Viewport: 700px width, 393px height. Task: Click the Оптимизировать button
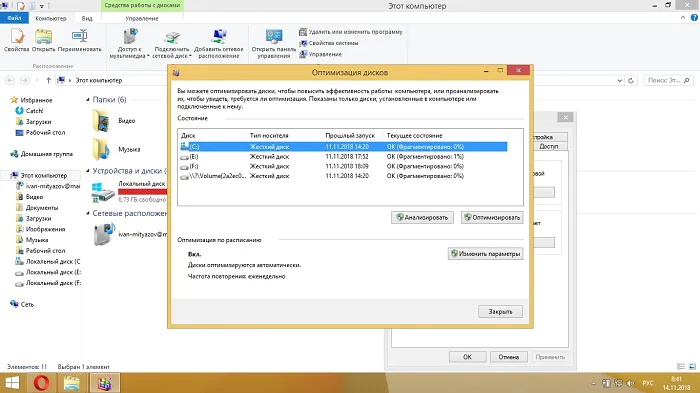492,217
